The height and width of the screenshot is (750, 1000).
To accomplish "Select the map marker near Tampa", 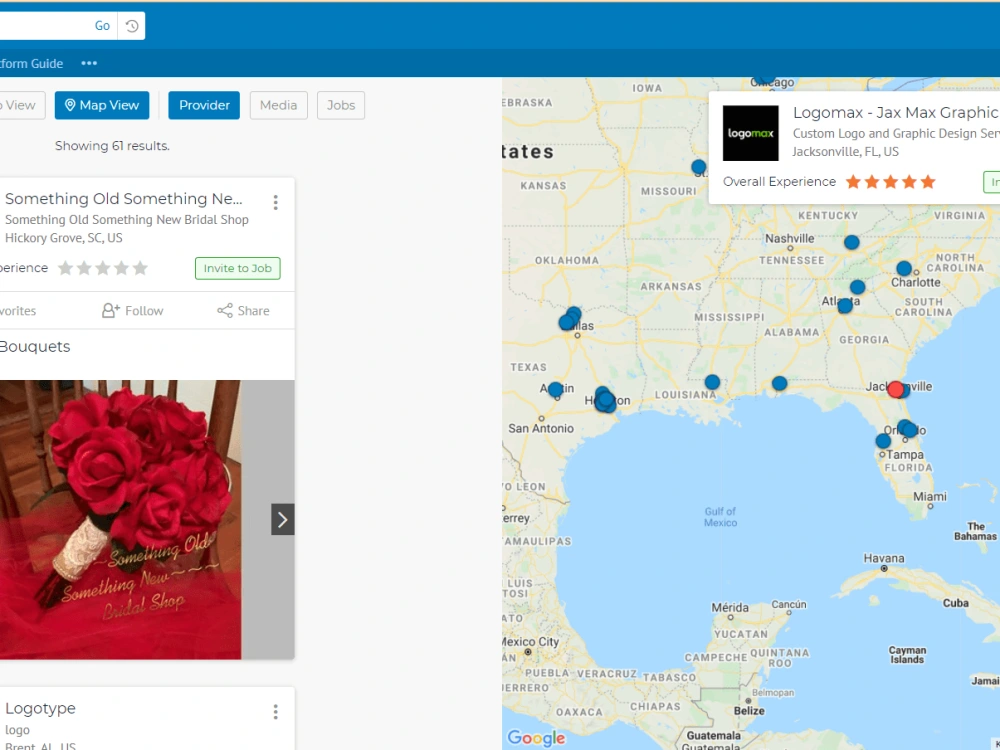I will [883, 441].
